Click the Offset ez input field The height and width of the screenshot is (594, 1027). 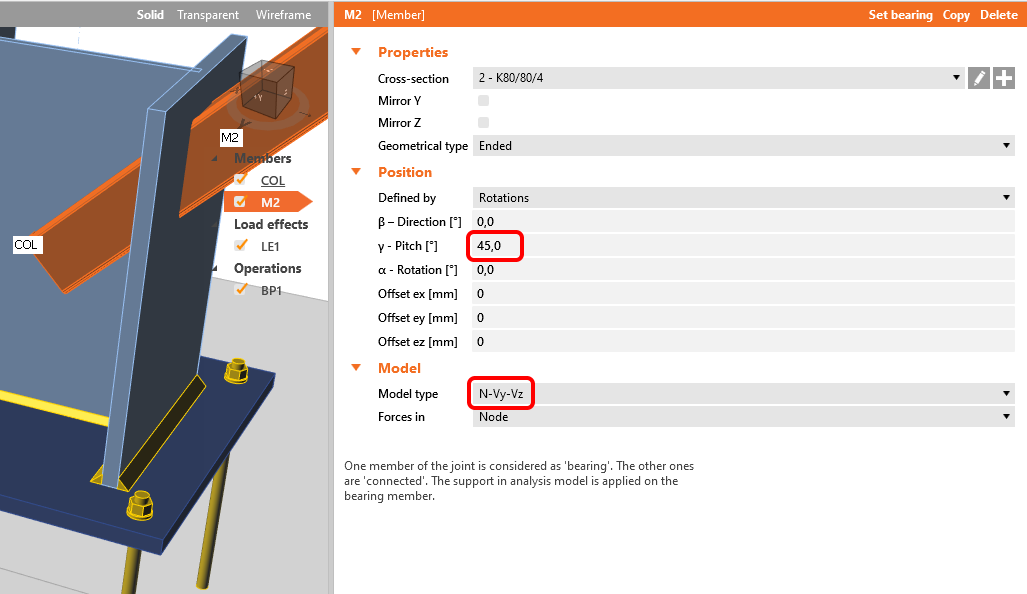pyautogui.click(x=743, y=341)
